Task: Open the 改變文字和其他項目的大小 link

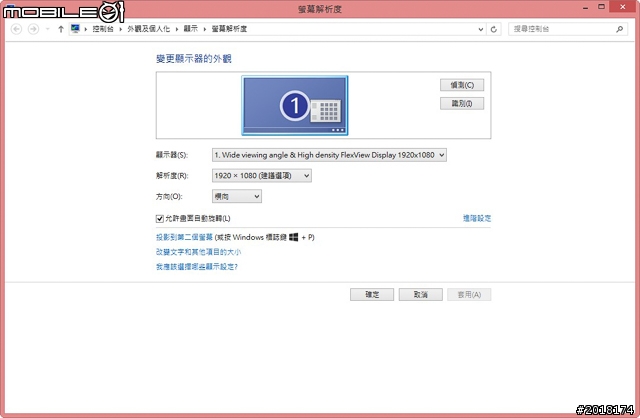Action: (198, 252)
